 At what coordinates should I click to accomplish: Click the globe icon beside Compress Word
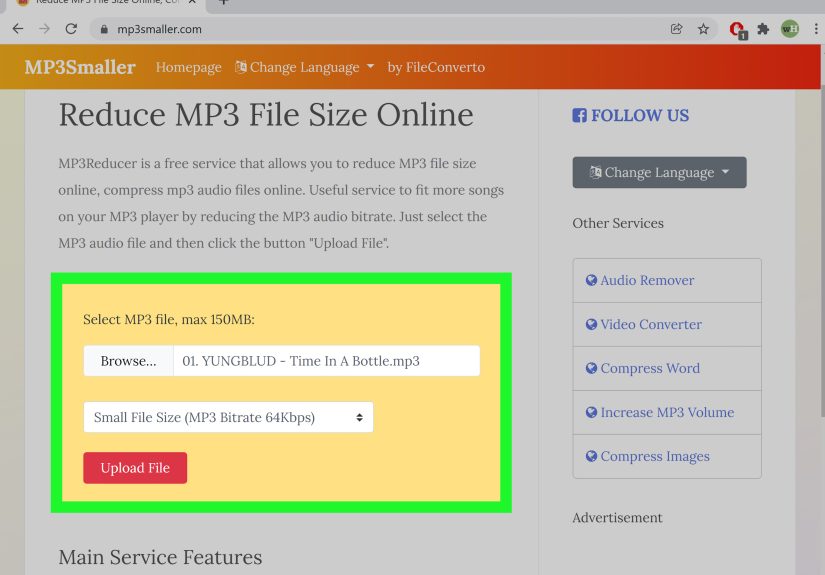pos(591,368)
